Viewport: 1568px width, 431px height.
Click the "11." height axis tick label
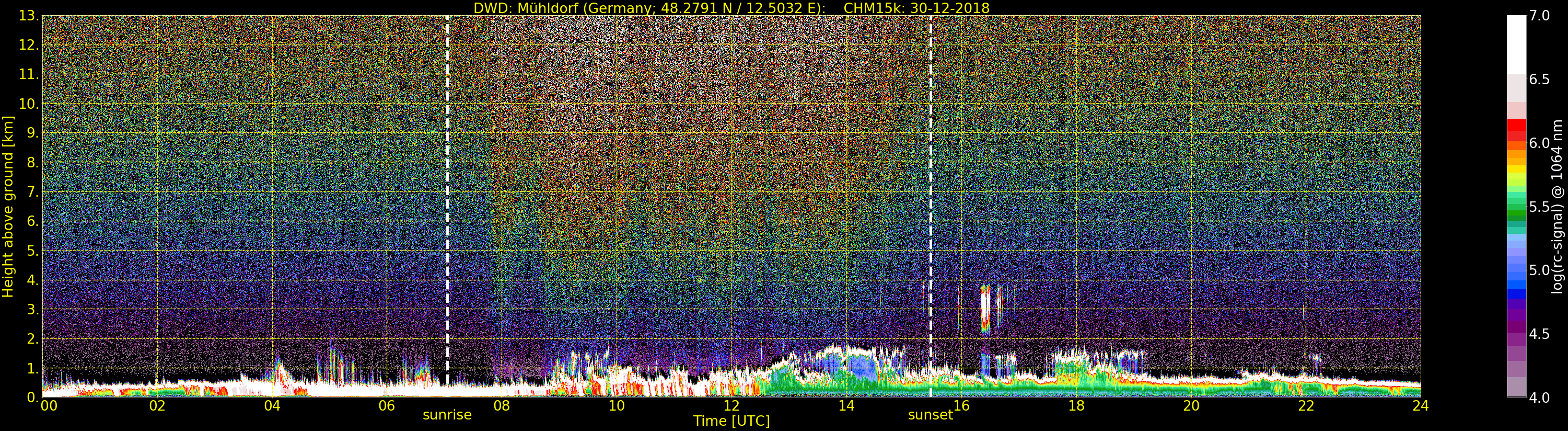(29, 74)
